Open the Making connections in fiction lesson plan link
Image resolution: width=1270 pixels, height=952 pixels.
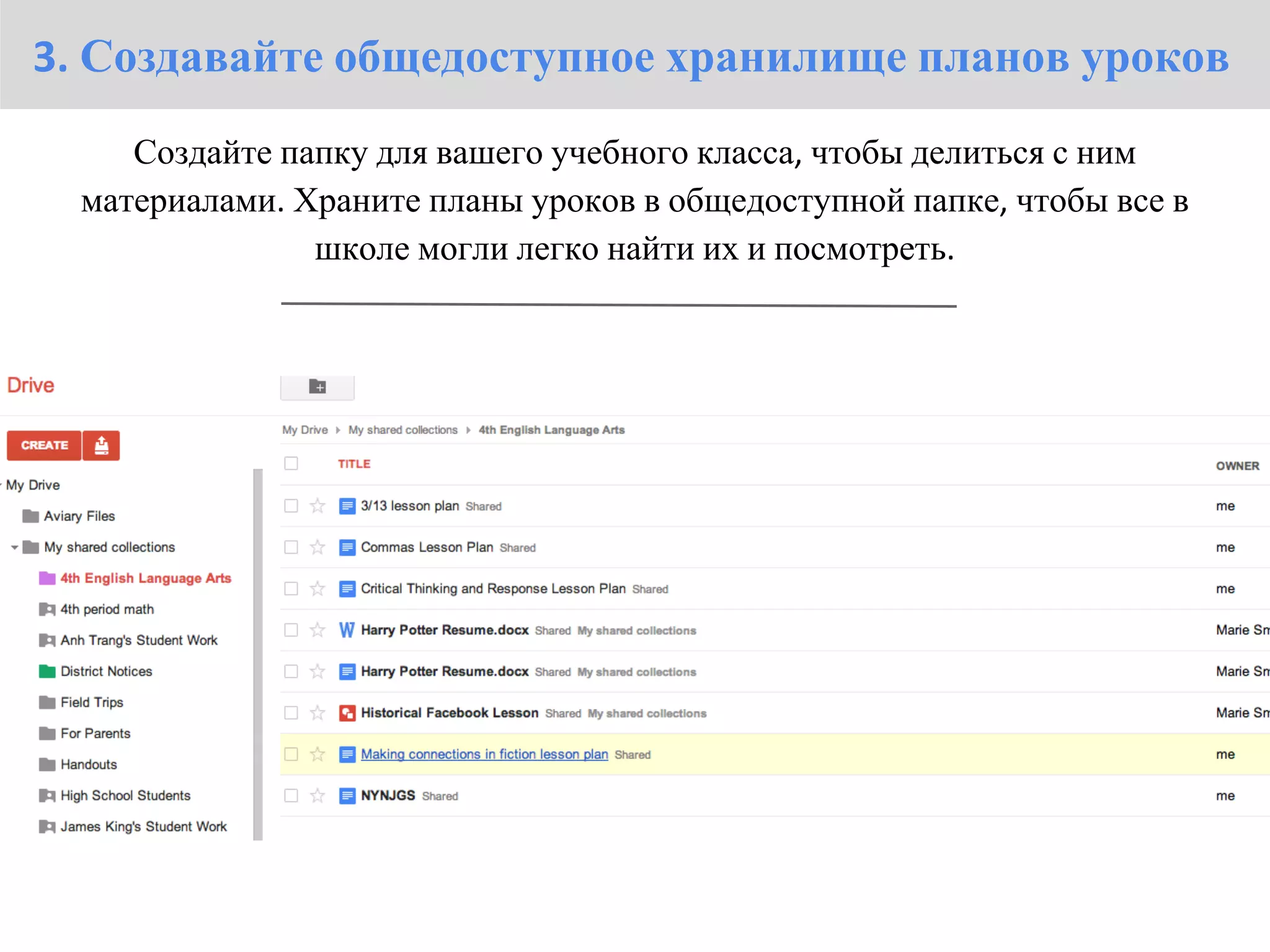484,754
